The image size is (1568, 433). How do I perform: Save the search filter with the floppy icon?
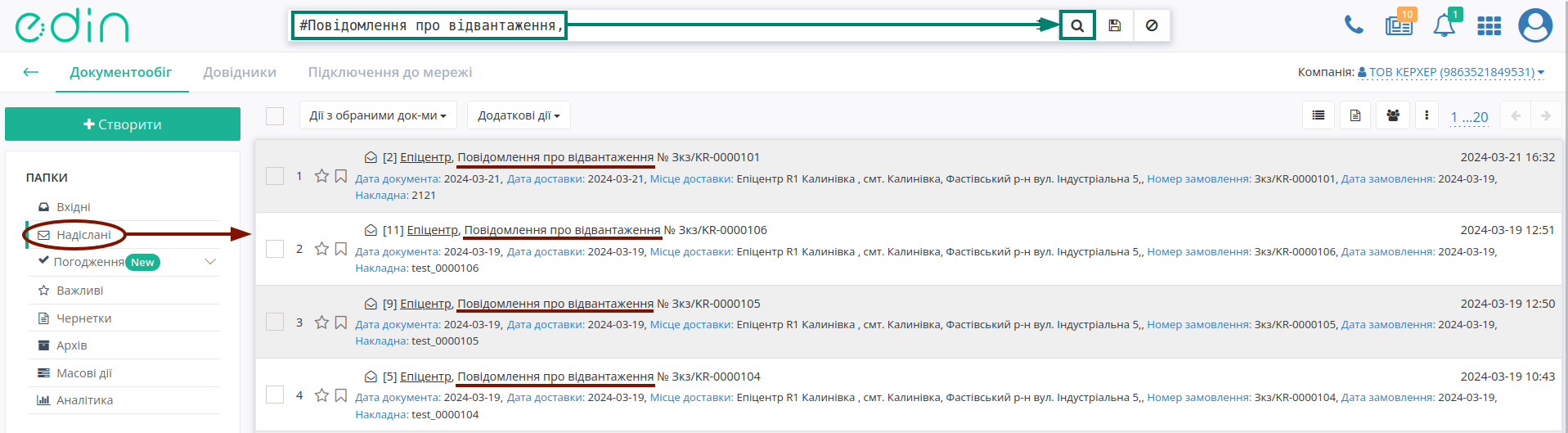click(1115, 25)
